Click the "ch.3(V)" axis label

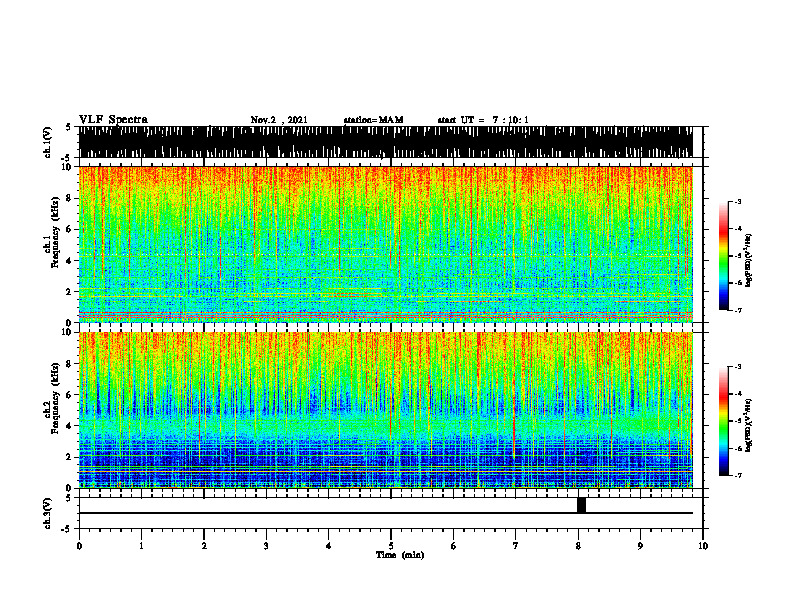48,514
